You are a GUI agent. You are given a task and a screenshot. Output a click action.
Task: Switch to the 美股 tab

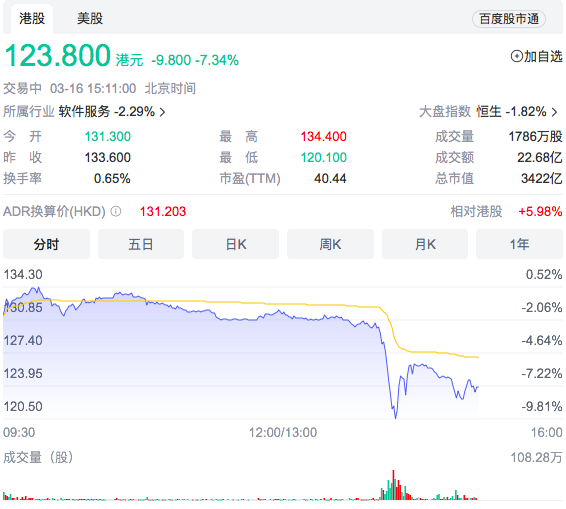tap(90, 18)
